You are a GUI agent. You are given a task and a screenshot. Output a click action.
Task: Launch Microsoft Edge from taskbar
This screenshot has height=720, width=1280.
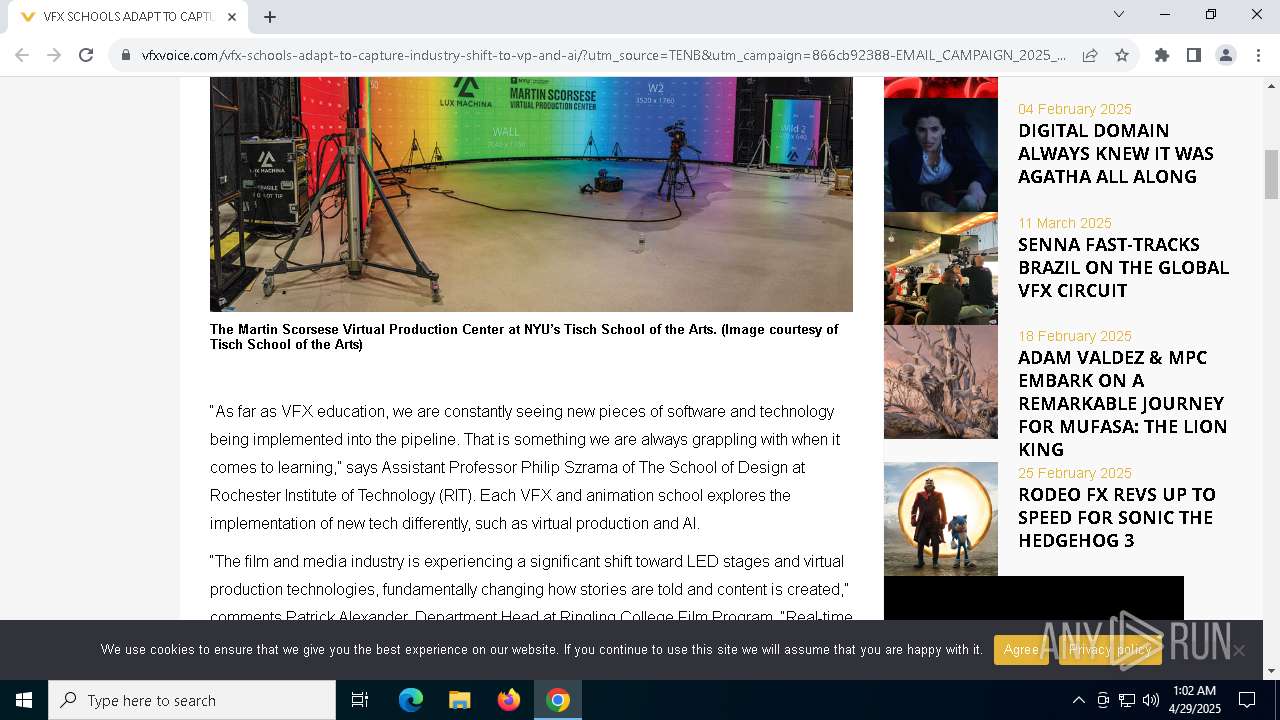click(411, 700)
